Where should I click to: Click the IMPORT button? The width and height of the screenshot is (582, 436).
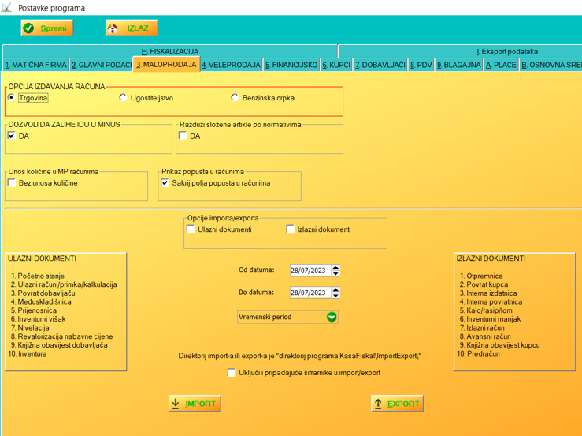pyautogui.click(x=195, y=403)
